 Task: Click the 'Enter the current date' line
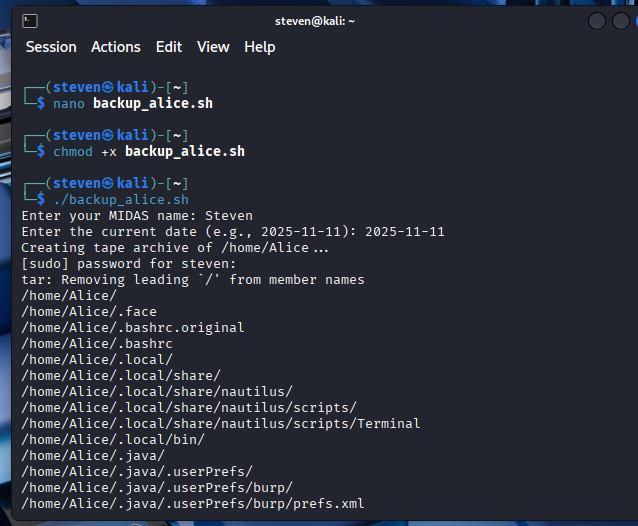[232, 231]
